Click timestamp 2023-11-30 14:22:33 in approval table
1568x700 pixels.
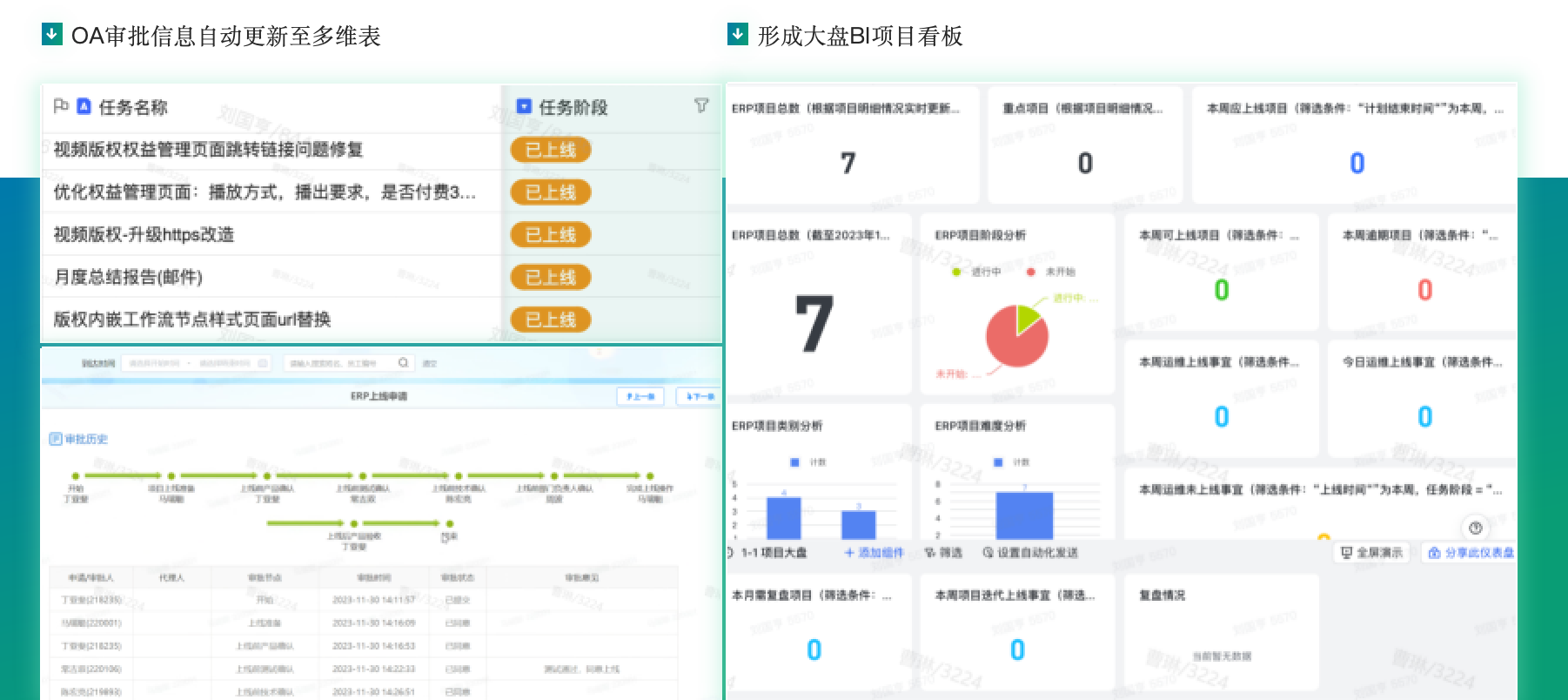[x=373, y=669]
